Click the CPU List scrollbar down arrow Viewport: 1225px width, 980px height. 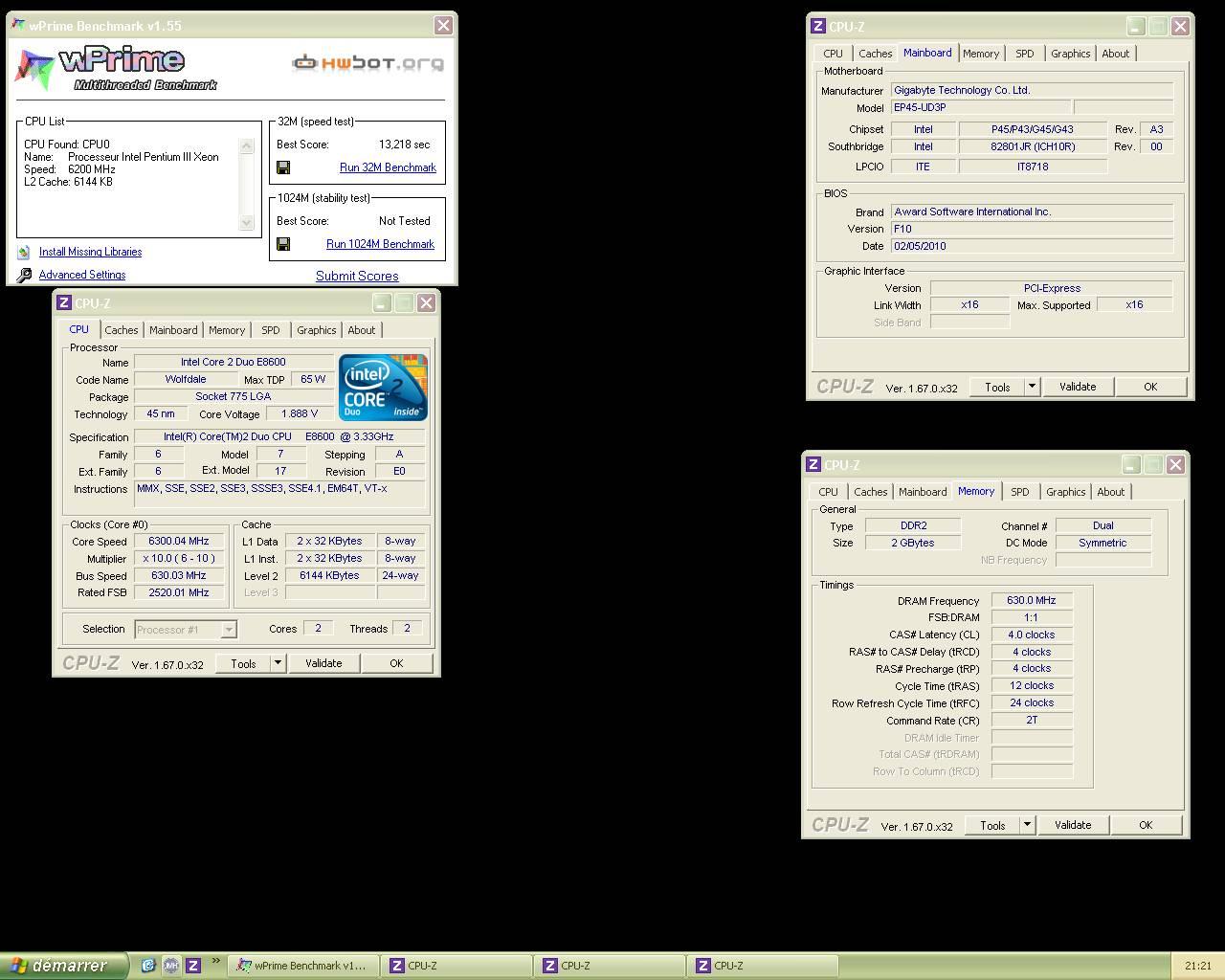tap(246, 222)
